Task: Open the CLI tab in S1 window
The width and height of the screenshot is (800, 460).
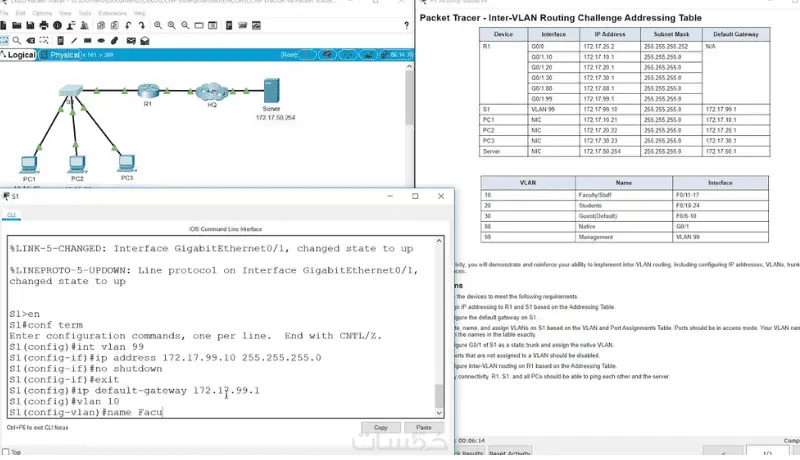Action: 11,215
